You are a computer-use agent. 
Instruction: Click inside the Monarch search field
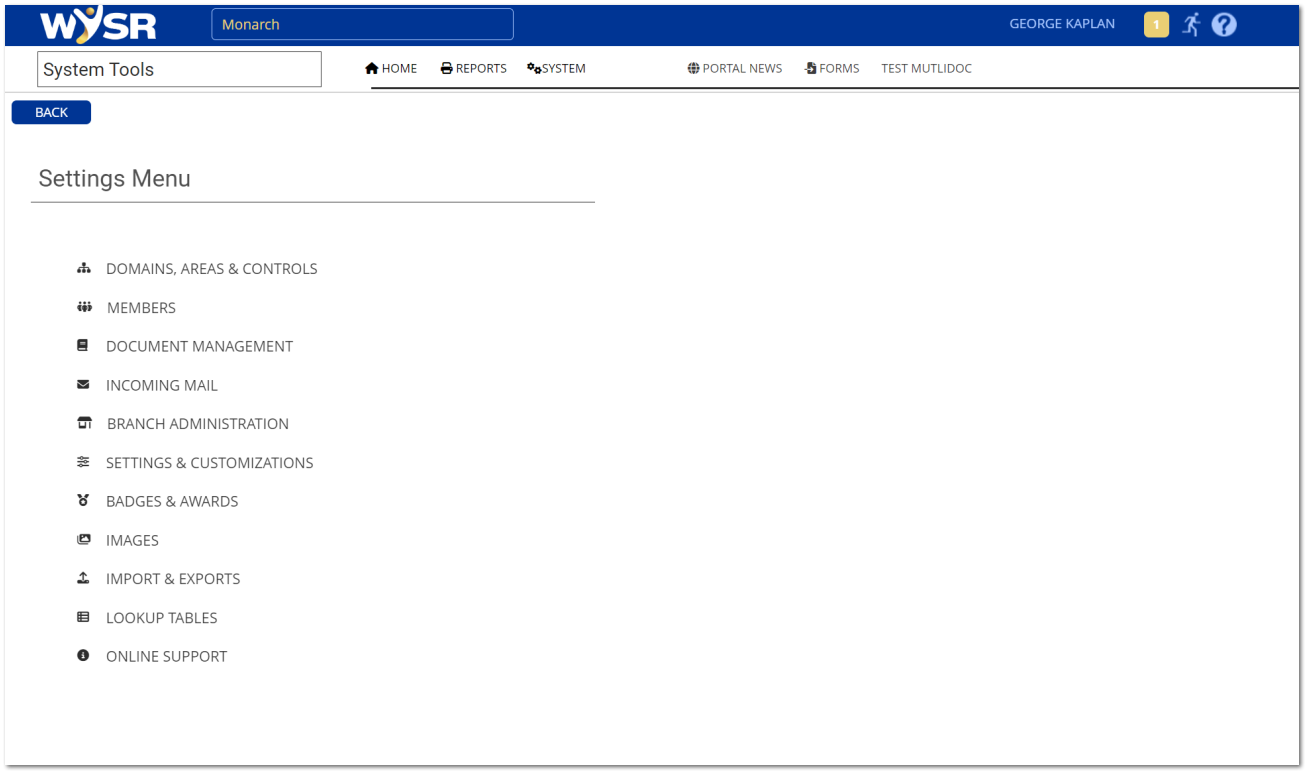tap(362, 23)
